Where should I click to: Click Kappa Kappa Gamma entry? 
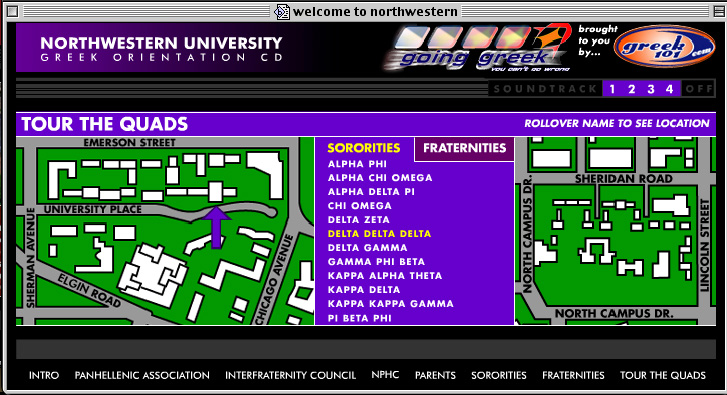(390, 304)
